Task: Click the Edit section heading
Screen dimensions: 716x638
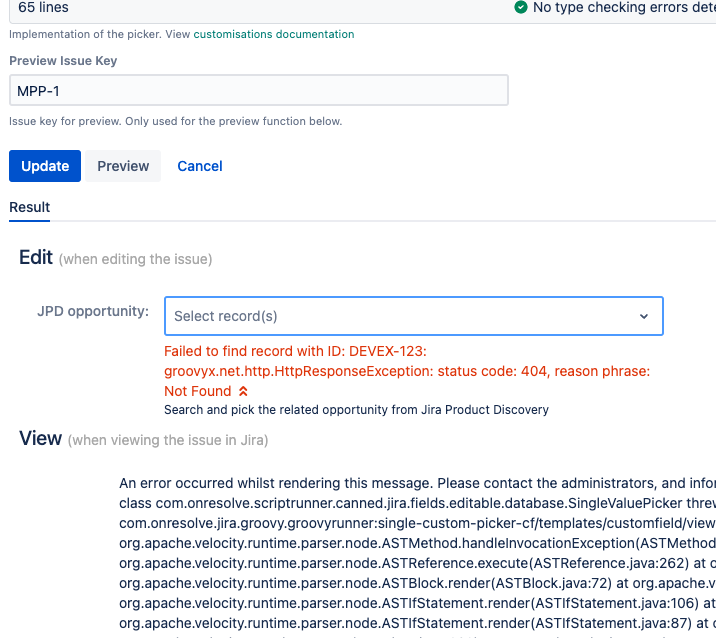Action: [36, 257]
